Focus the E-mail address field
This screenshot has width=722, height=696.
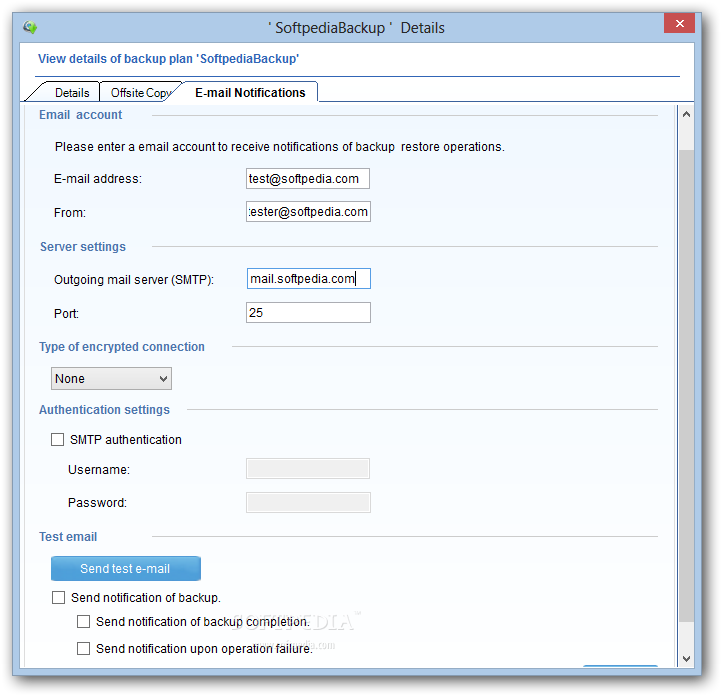click(308, 179)
